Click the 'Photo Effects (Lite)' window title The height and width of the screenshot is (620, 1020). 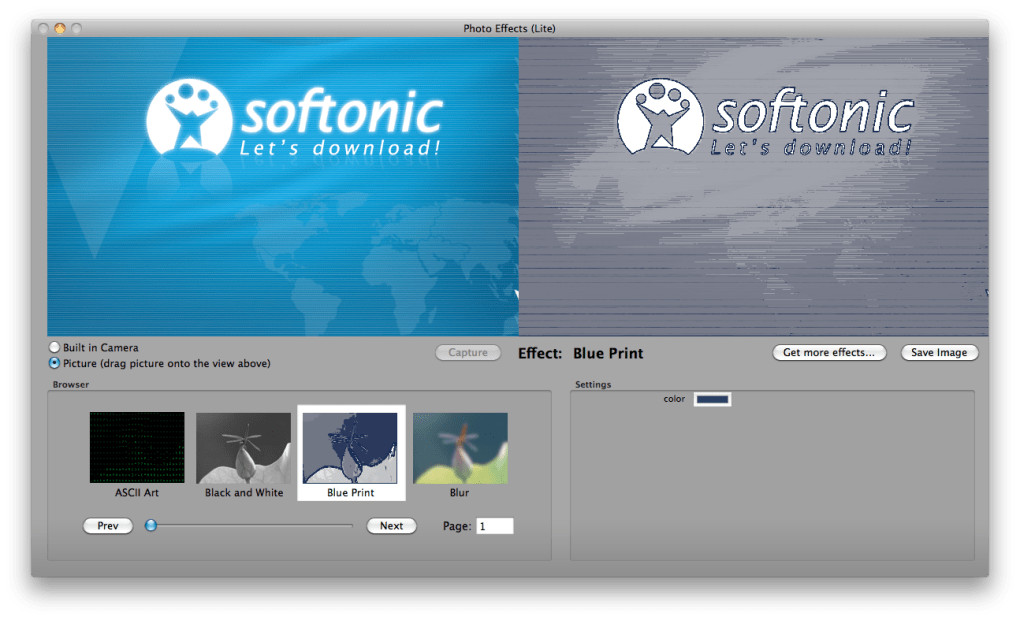pos(509,29)
